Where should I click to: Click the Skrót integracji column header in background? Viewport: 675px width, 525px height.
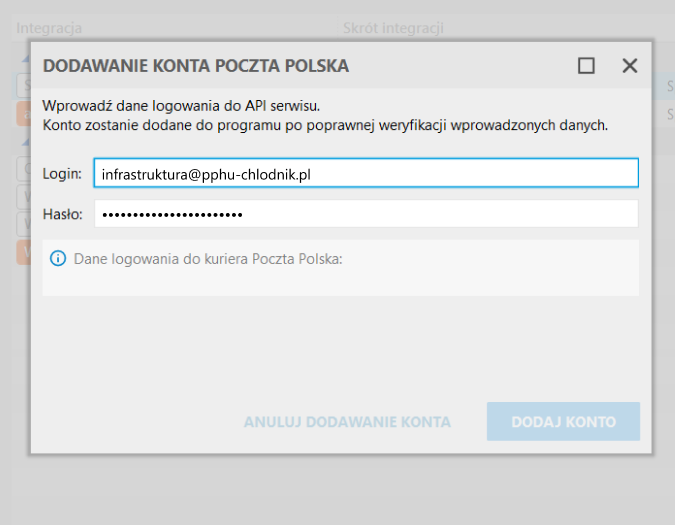click(393, 28)
